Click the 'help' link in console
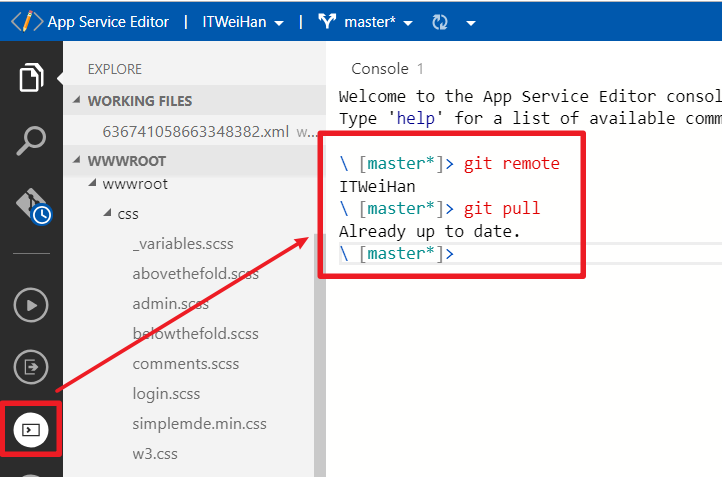This screenshot has width=722, height=478. point(415,118)
